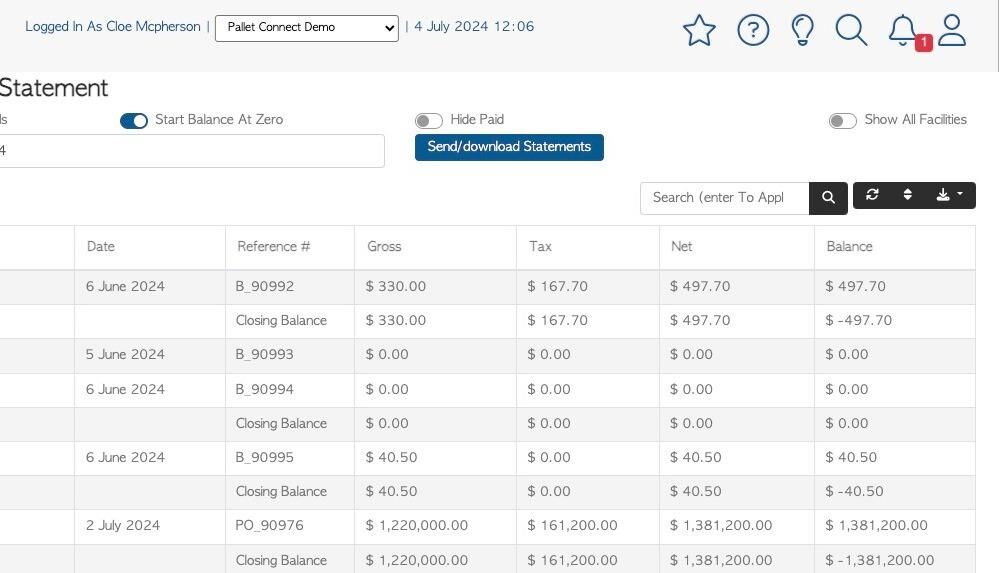Click reference B_90992 cell
Viewport: 999px width, 573px height.
(x=265, y=287)
